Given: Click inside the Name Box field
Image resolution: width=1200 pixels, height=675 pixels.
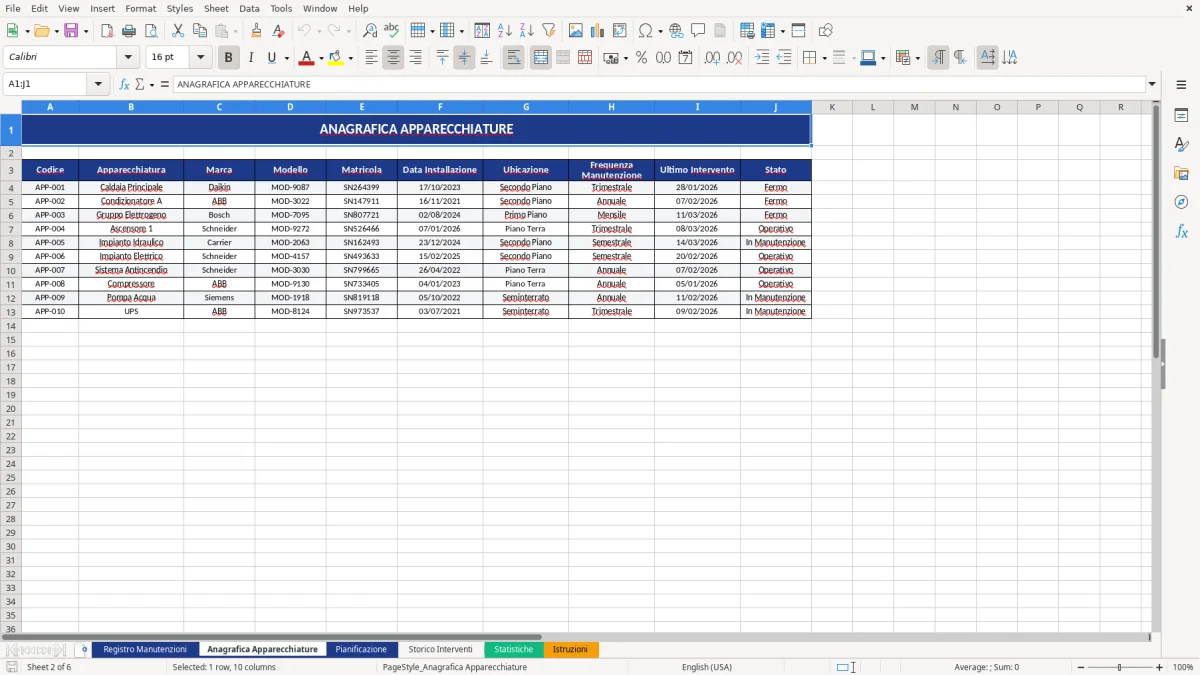Looking at the screenshot, I should 45,84.
